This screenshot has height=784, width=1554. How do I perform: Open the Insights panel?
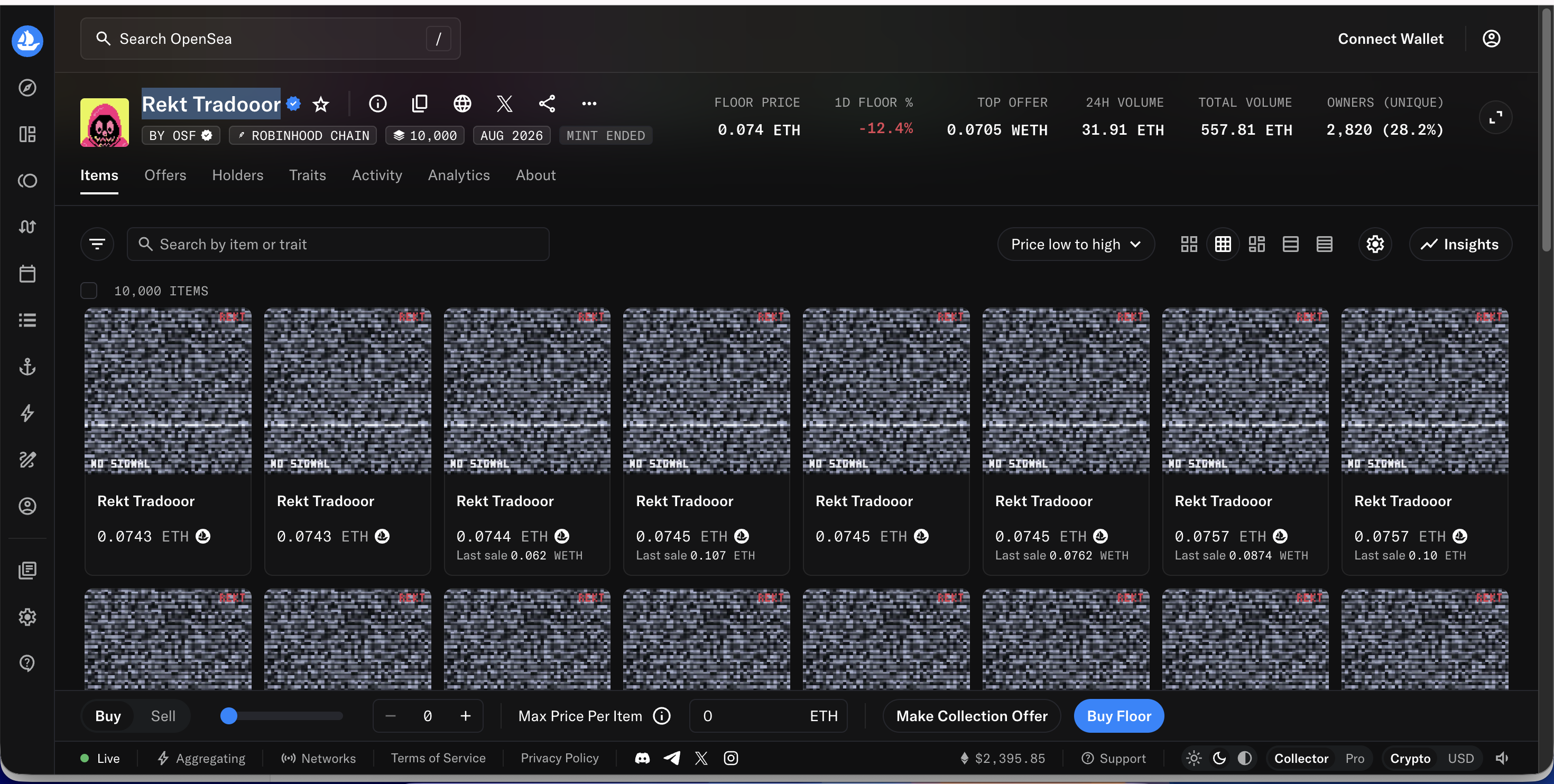[x=1460, y=244]
